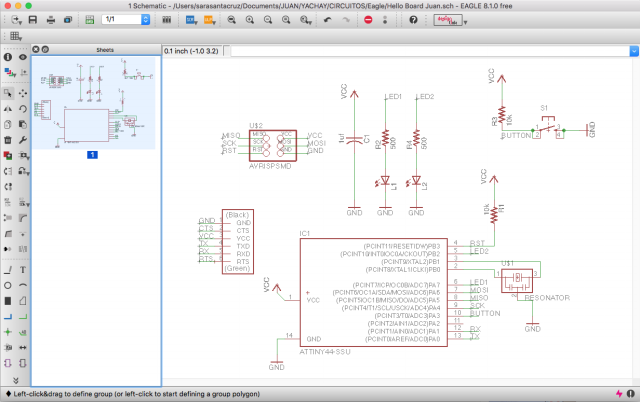640x402 pixels.
Task: Select the Show eye tool
Action: pos(23,57)
